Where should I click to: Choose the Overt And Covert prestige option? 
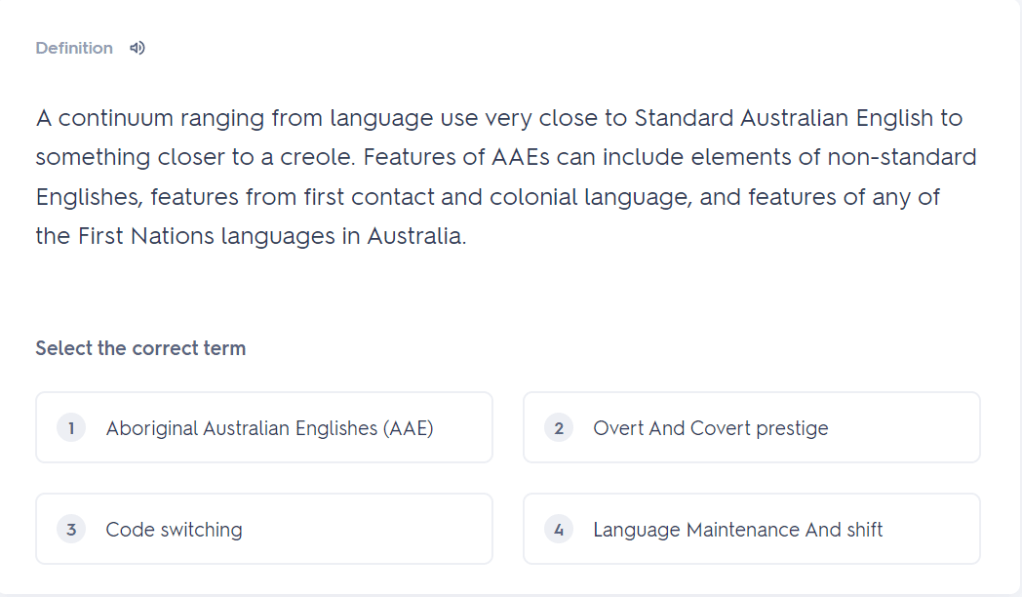point(710,428)
